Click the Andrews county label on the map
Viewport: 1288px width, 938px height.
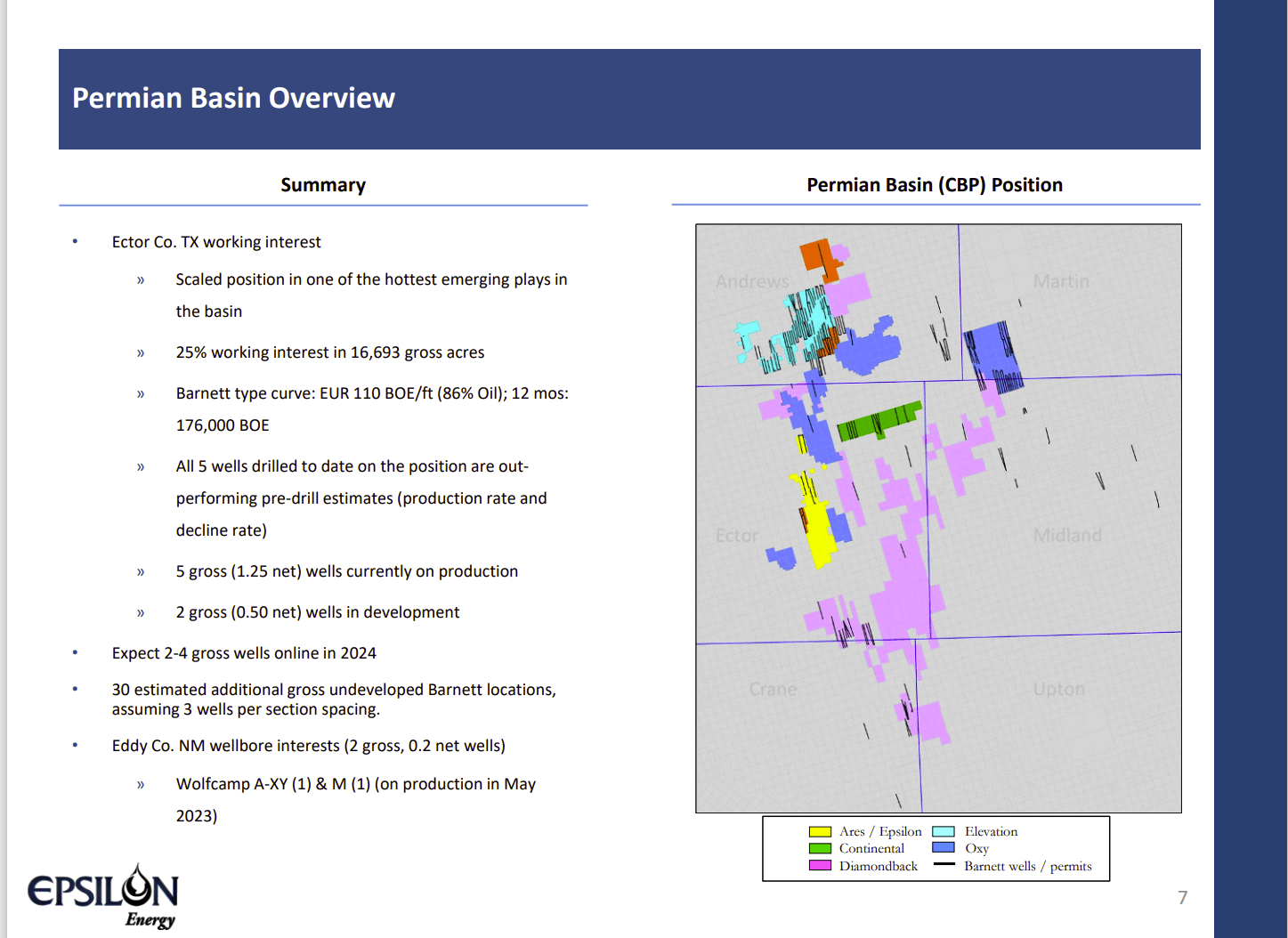[752, 280]
